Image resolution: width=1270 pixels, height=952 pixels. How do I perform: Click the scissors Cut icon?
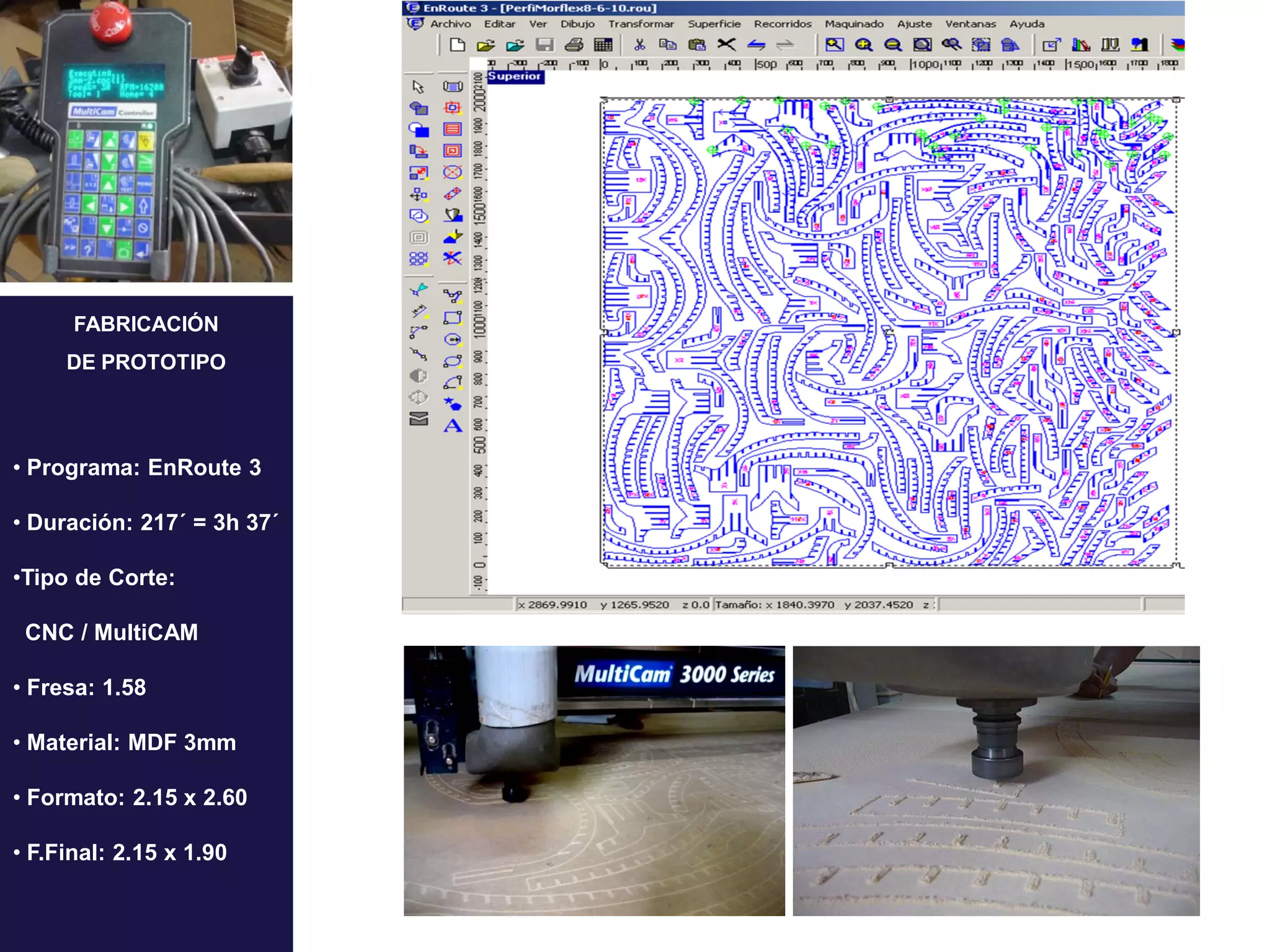click(639, 45)
